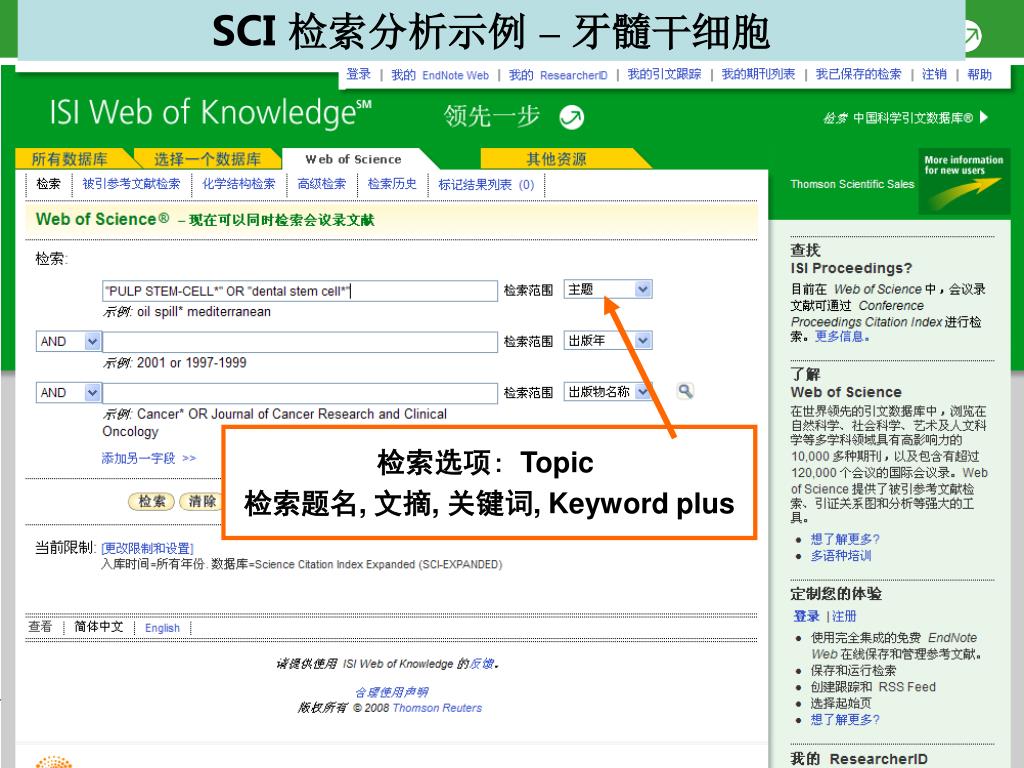Screen dimensions: 1024x768
Task: Open 我已保存的检索 link
Action: [x=858, y=74]
